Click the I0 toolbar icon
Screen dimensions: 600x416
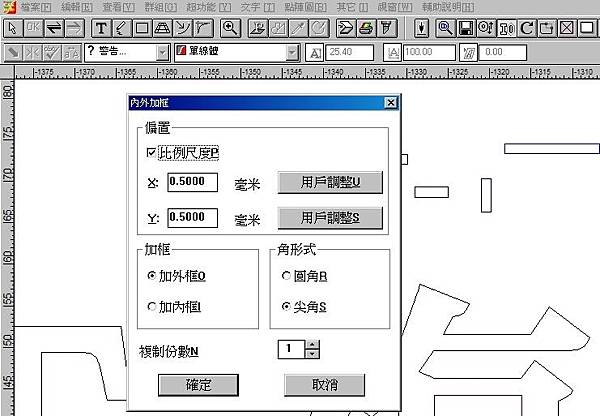(507, 28)
